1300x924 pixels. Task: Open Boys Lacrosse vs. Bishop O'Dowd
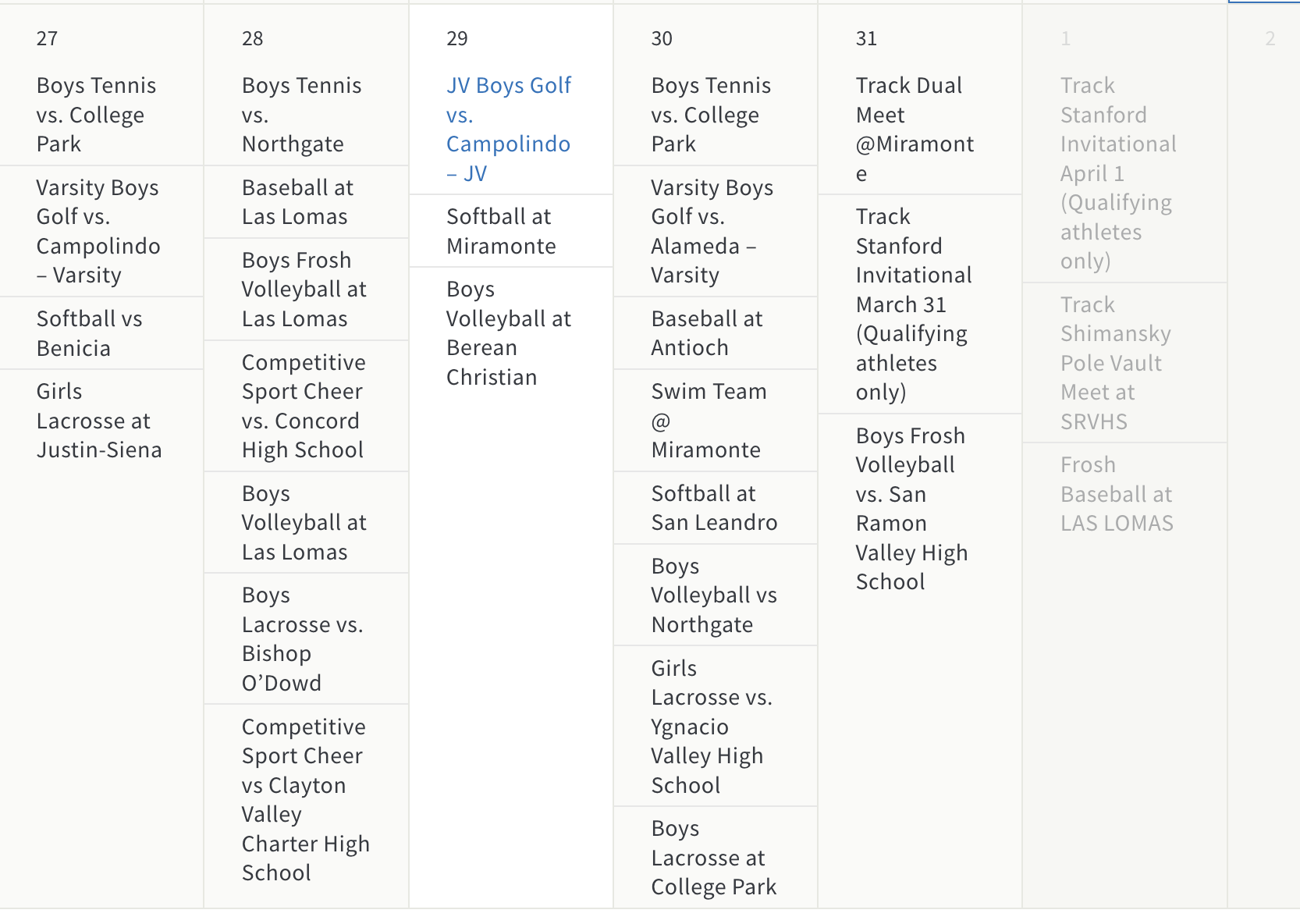302,639
